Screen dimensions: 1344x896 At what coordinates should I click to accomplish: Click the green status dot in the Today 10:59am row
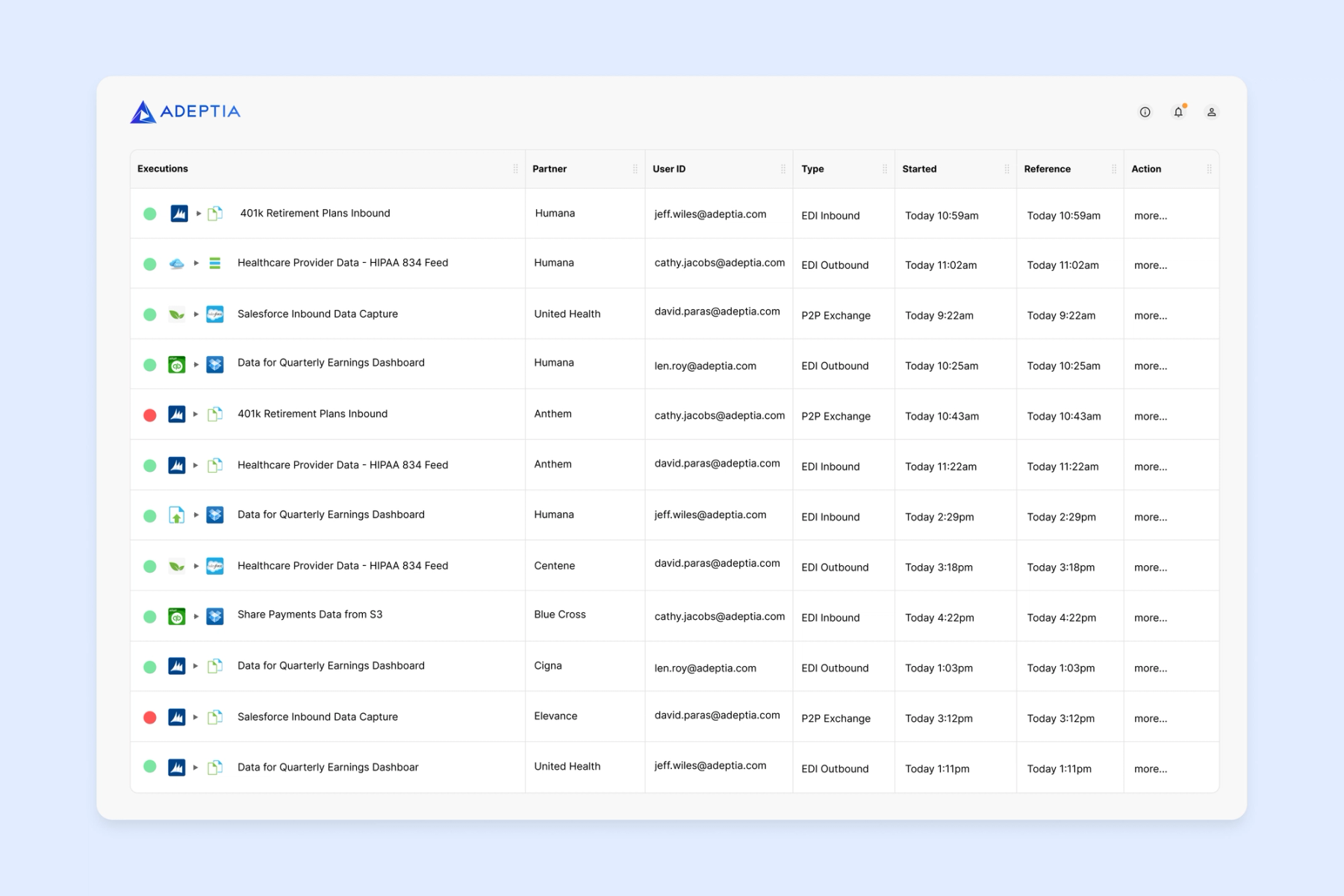click(x=150, y=214)
